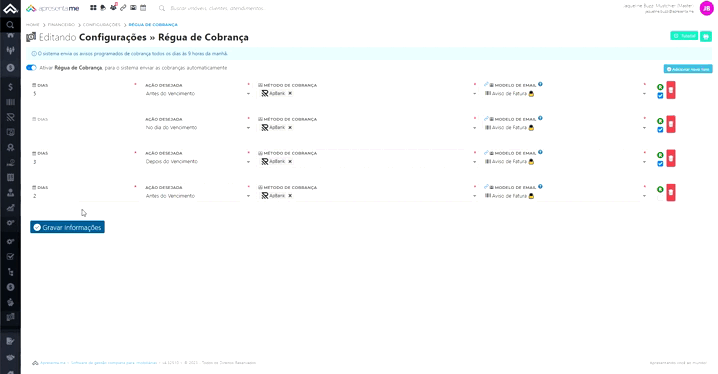This screenshot has width=718, height=374.
Task: Click the chain link icon in top bar
Action: click(123, 8)
